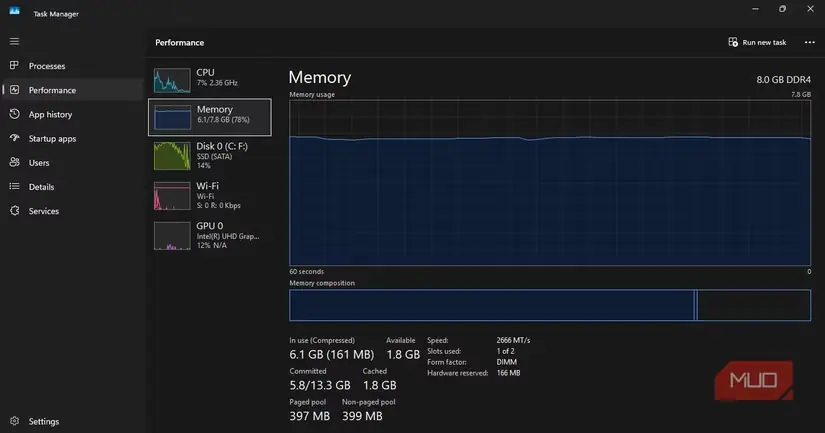Minimize the Task Manager window
Screen dimensions: 825x433
(x=755, y=9)
